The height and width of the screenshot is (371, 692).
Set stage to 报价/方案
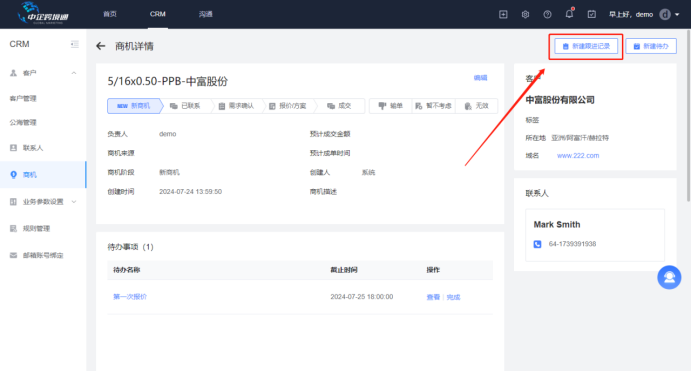[288, 106]
